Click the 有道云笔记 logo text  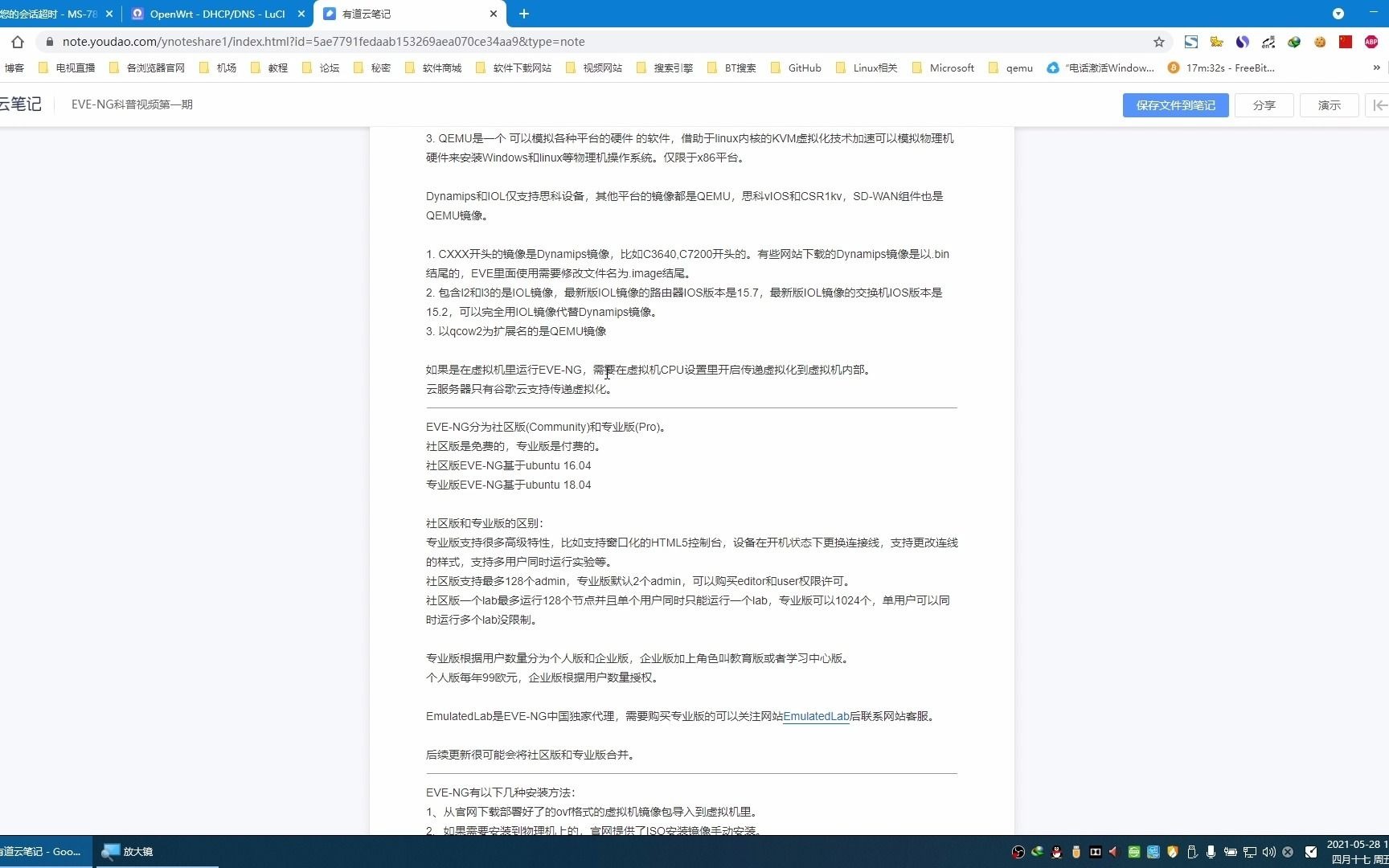point(20,104)
